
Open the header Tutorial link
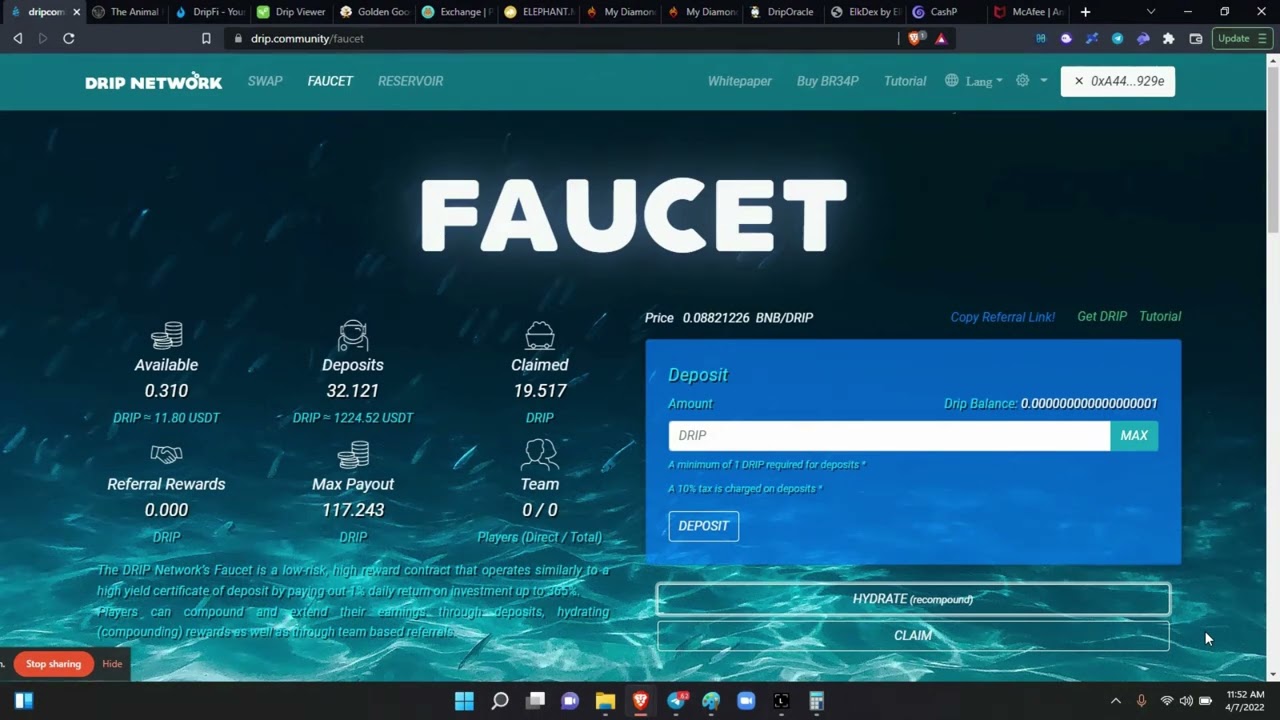point(905,81)
